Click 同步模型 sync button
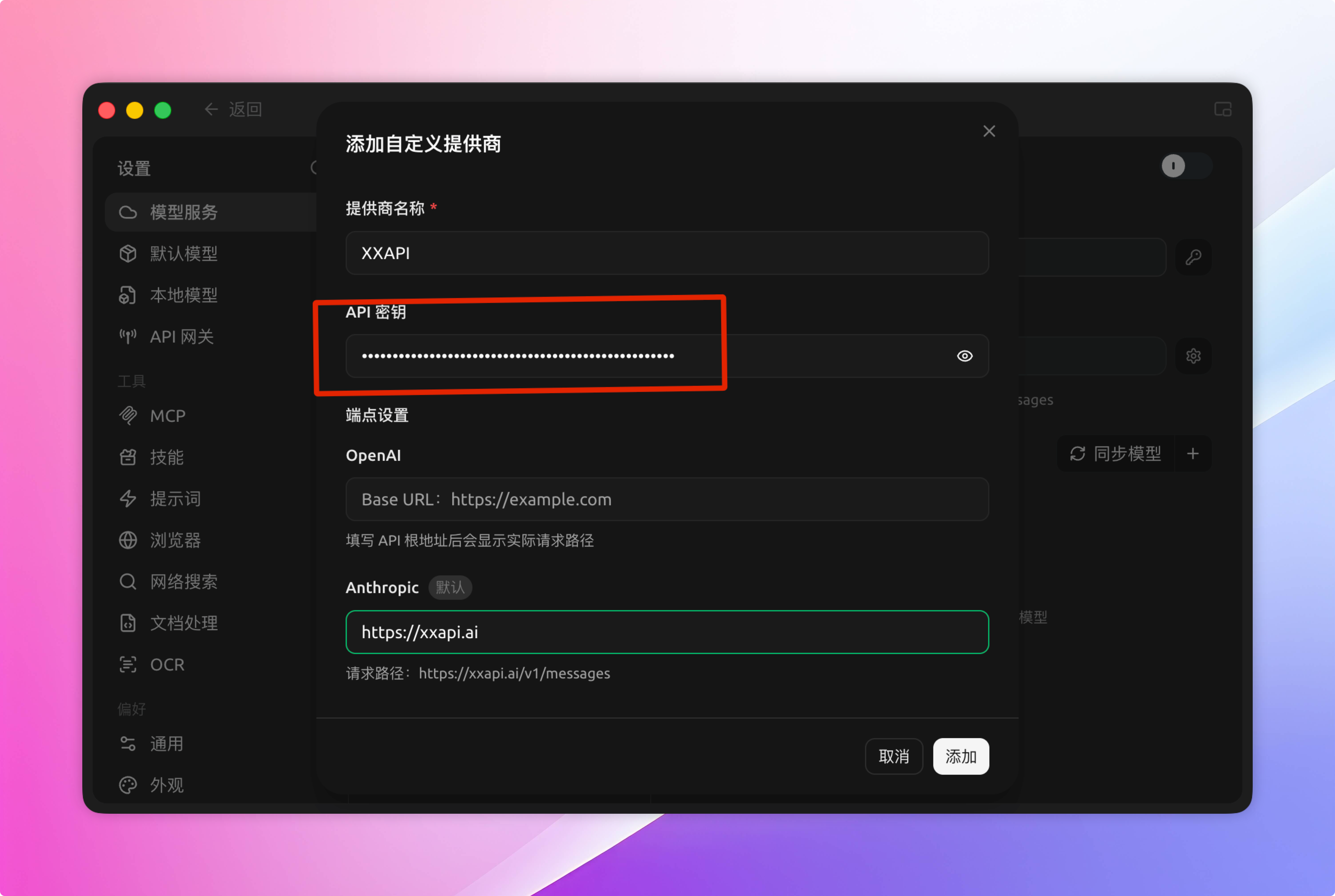This screenshot has height=896, width=1335. pyautogui.click(x=1116, y=454)
